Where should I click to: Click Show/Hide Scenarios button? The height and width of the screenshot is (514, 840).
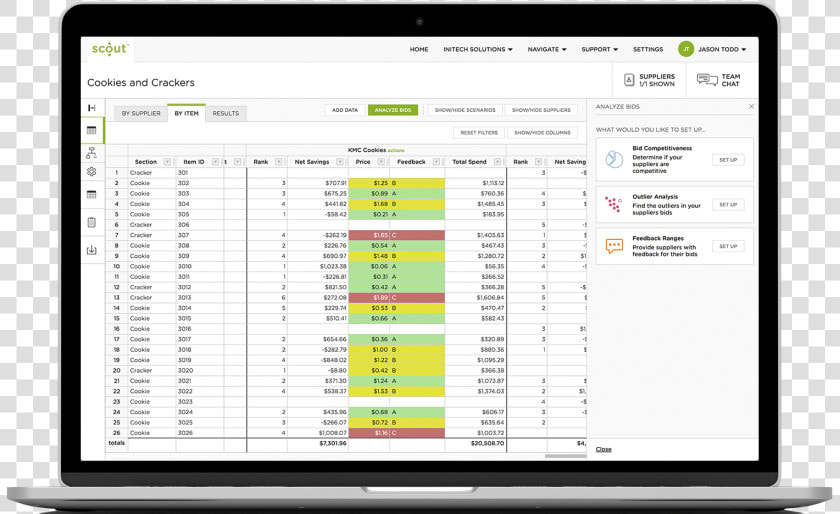(465, 110)
